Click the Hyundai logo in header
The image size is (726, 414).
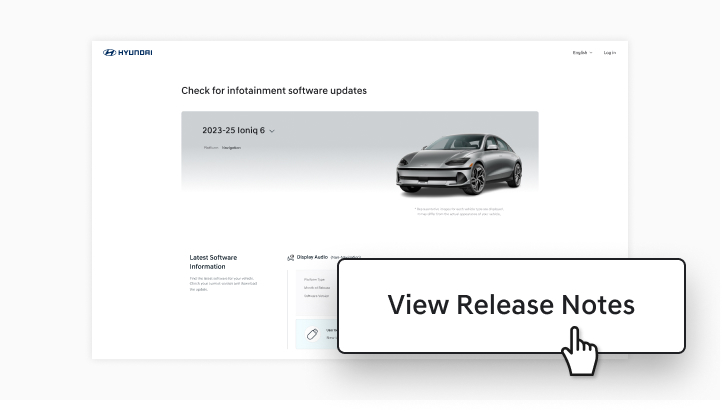point(128,52)
